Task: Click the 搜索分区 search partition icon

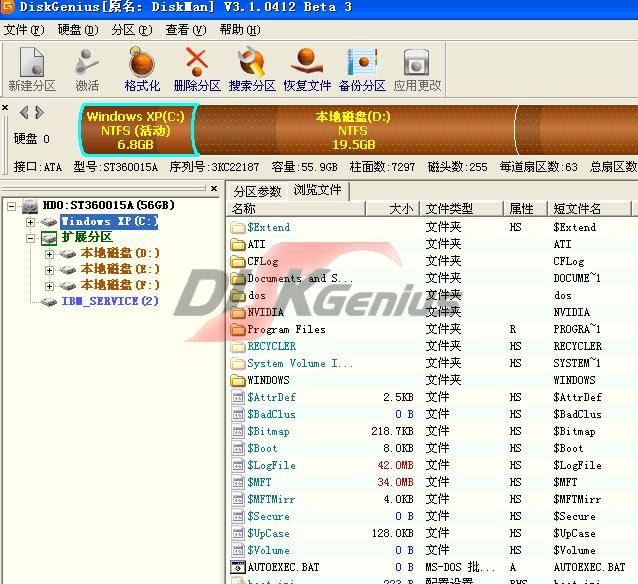Action: coord(252,62)
